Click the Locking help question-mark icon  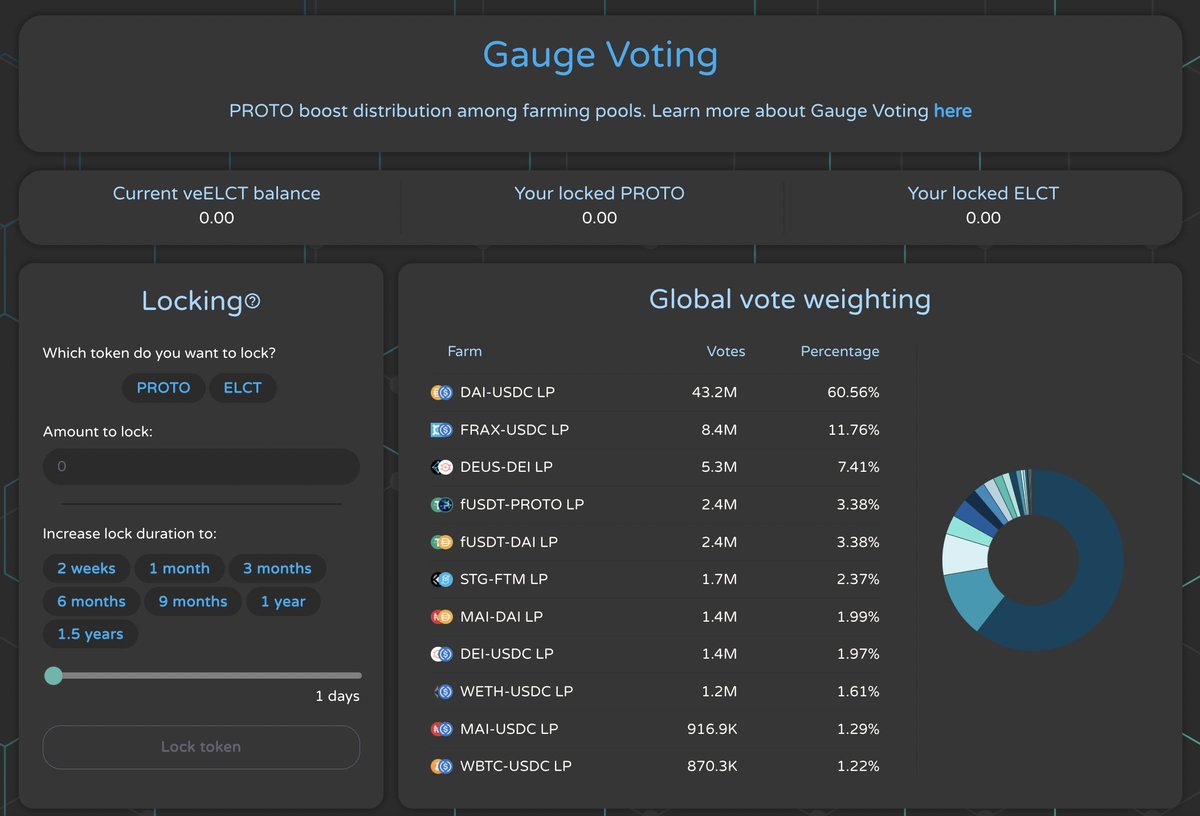(x=253, y=301)
